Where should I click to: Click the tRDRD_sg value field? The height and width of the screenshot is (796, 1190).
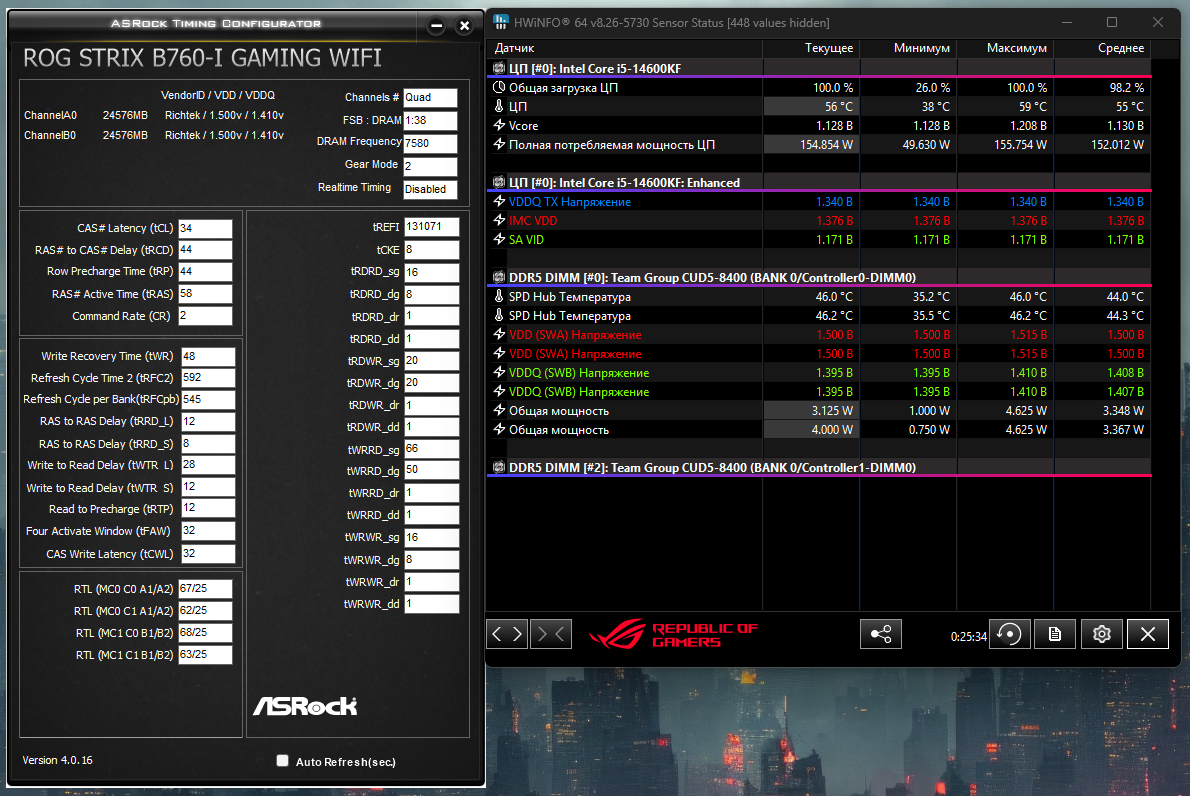(x=431, y=272)
